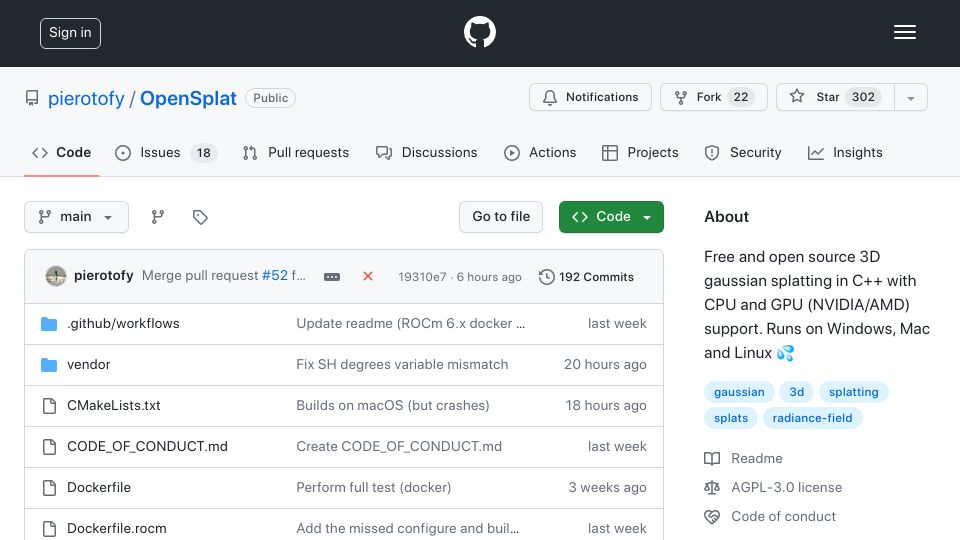This screenshot has width=960, height=540.
Task: Switch to the Code tab
Action: click(61, 152)
